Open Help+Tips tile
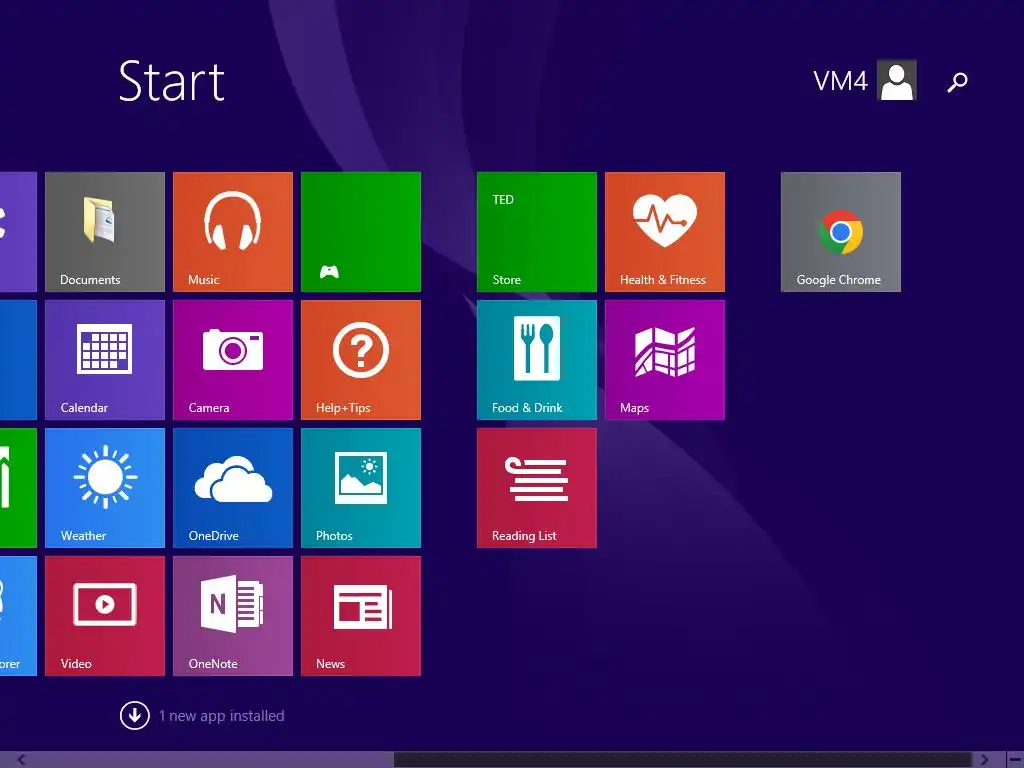 pyautogui.click(x=360, y=360)
